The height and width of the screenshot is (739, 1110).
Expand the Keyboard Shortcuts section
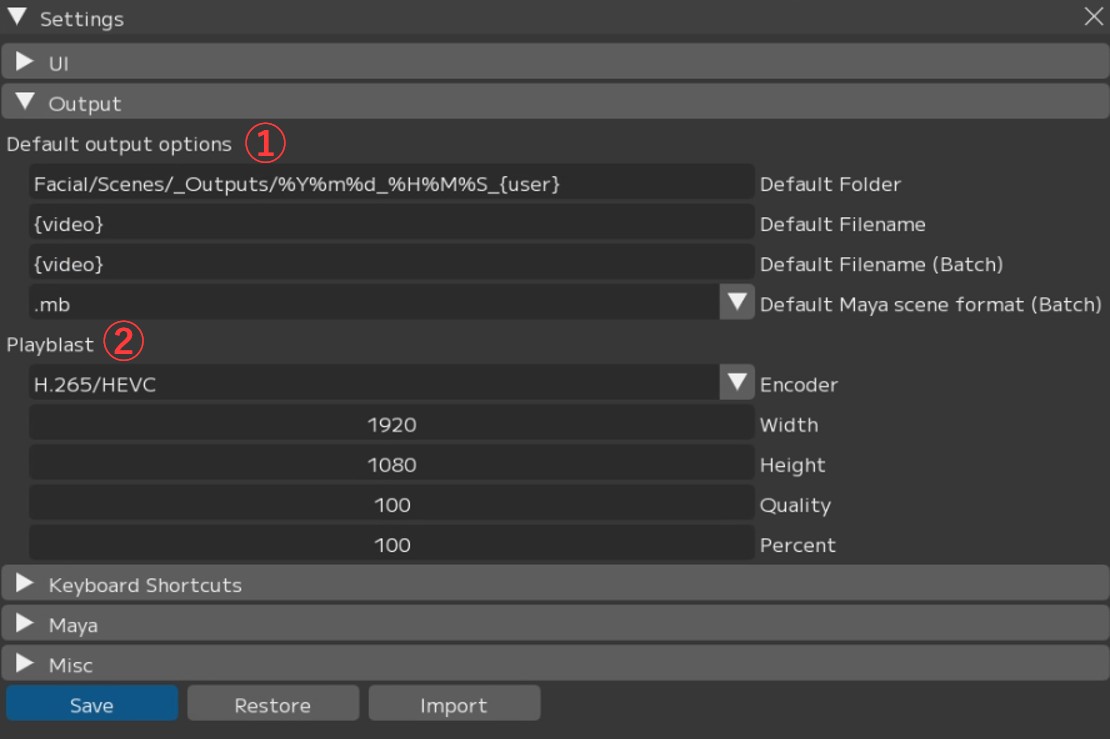pyautogui.click(x=26, y=584)
